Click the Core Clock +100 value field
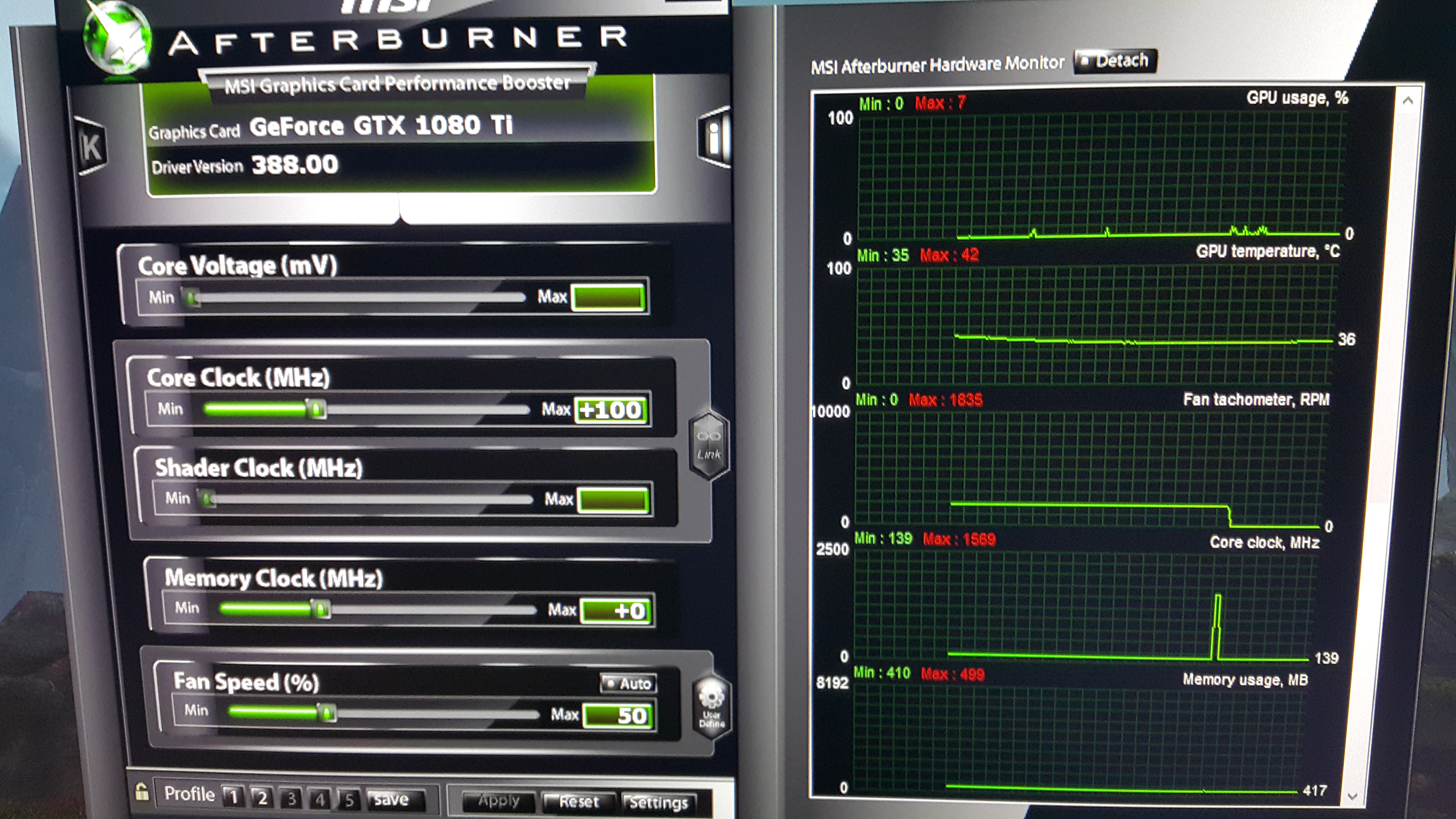Viewport: 1456px width, 819px height. coord(611,410)
